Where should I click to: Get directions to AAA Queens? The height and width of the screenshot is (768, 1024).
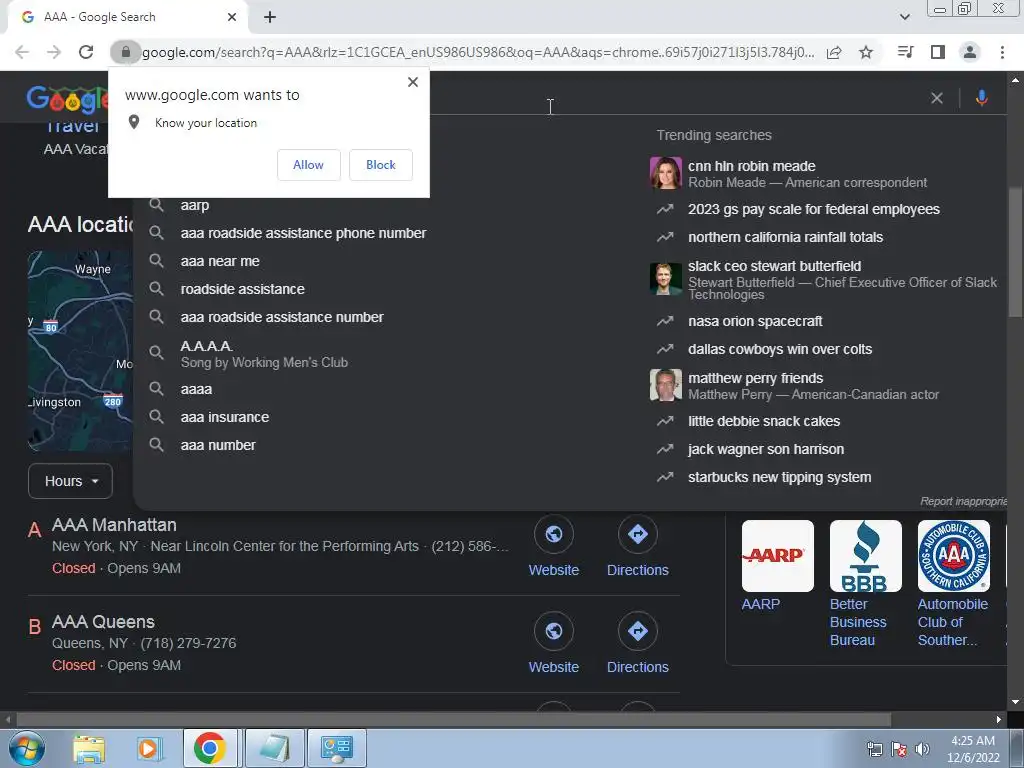tap(637, 644)
